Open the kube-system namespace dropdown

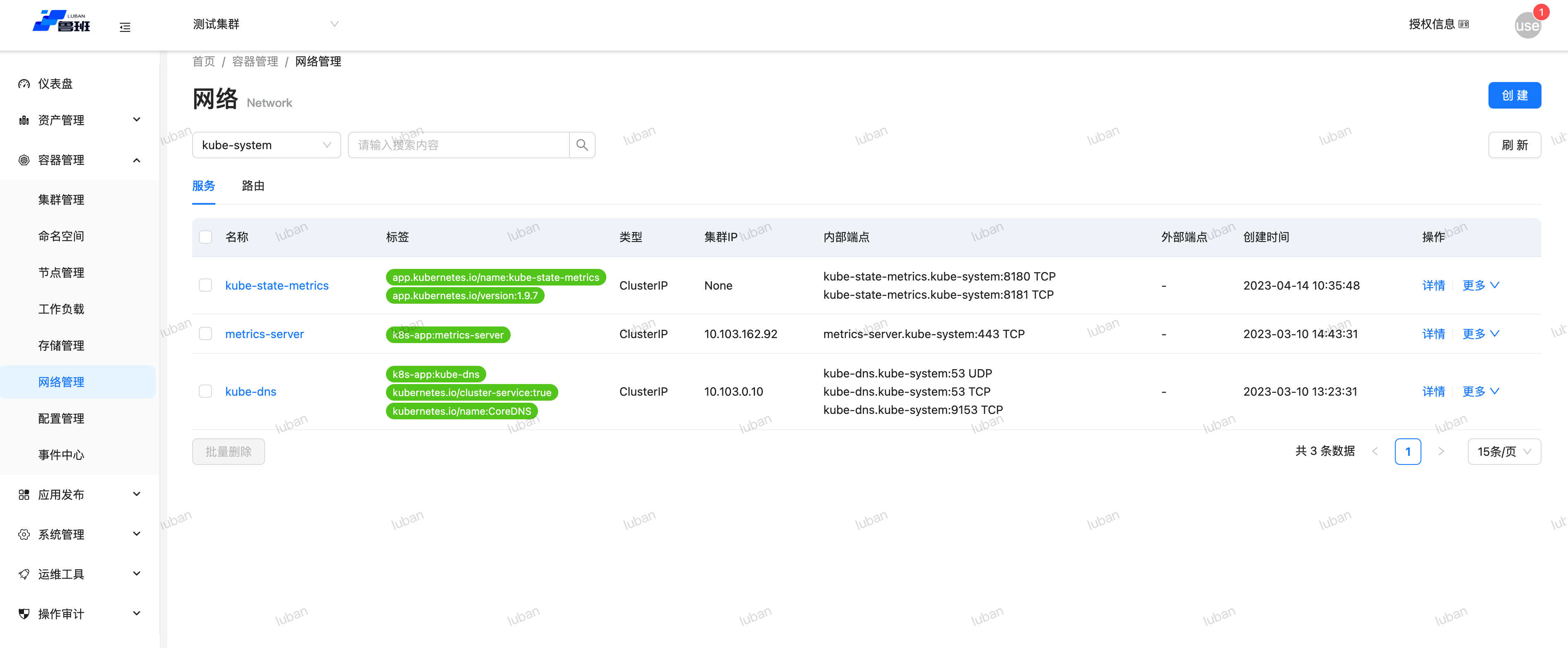266,145
